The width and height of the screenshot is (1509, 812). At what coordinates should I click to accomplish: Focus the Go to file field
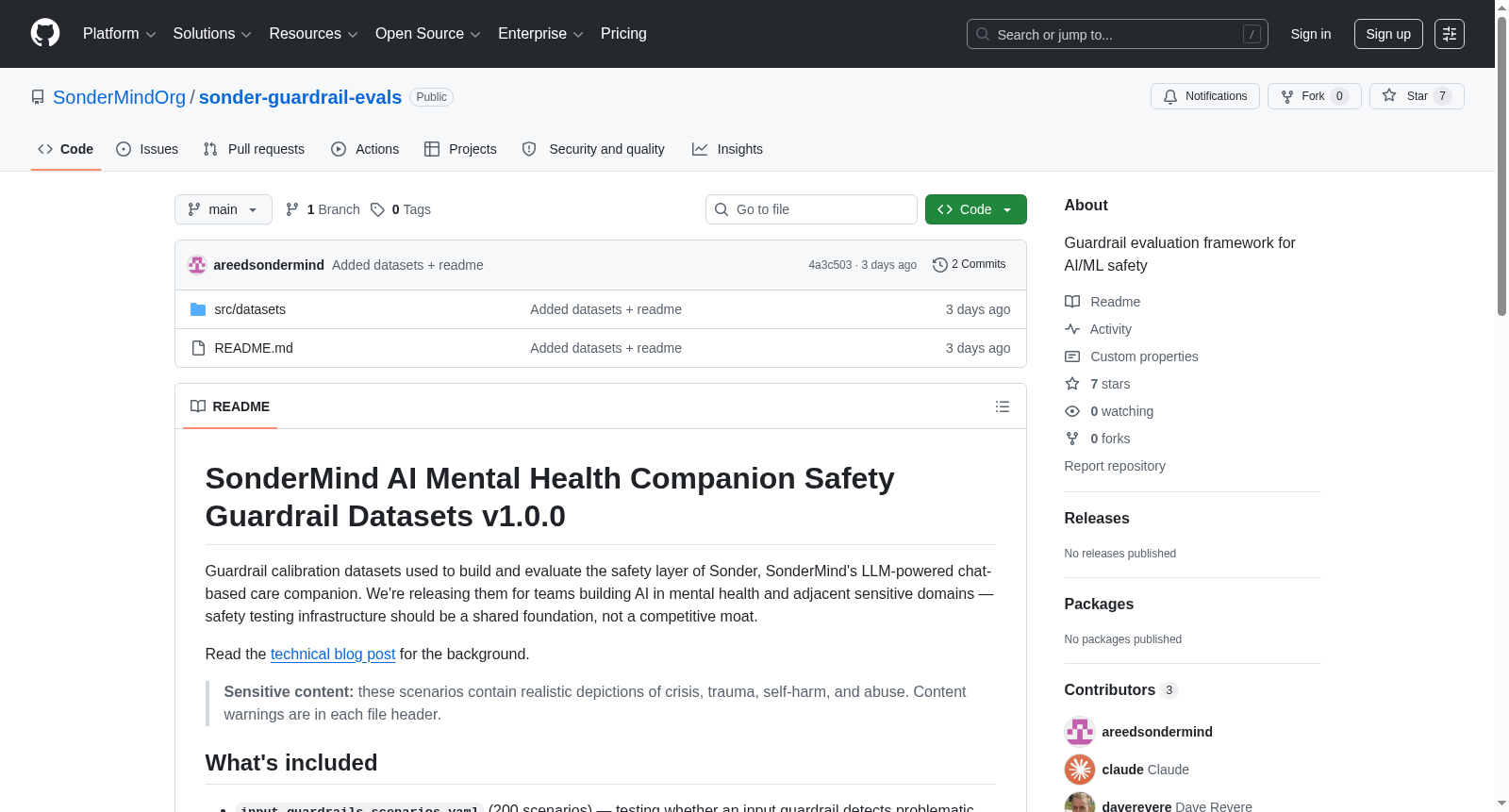pos(811,209)
